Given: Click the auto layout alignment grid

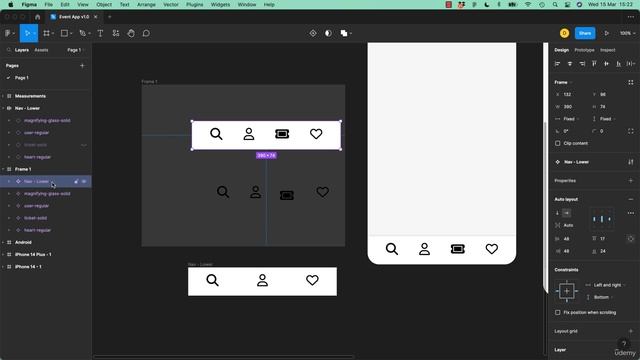Looking at the screenshot, I should (x=602, y=219).
